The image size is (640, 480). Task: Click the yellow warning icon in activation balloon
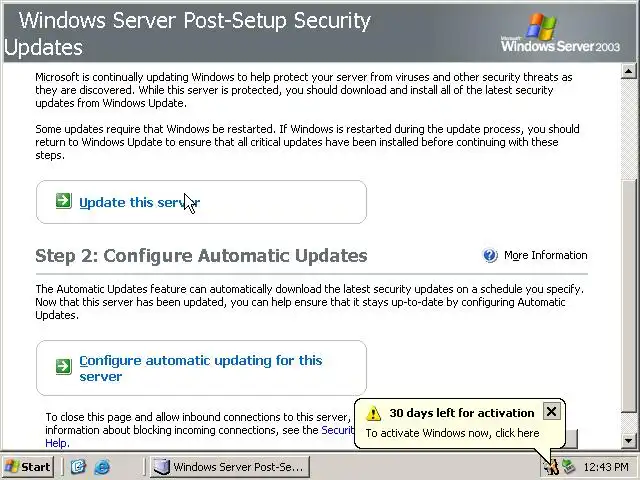pyautogui.click(x=373, y=413)
